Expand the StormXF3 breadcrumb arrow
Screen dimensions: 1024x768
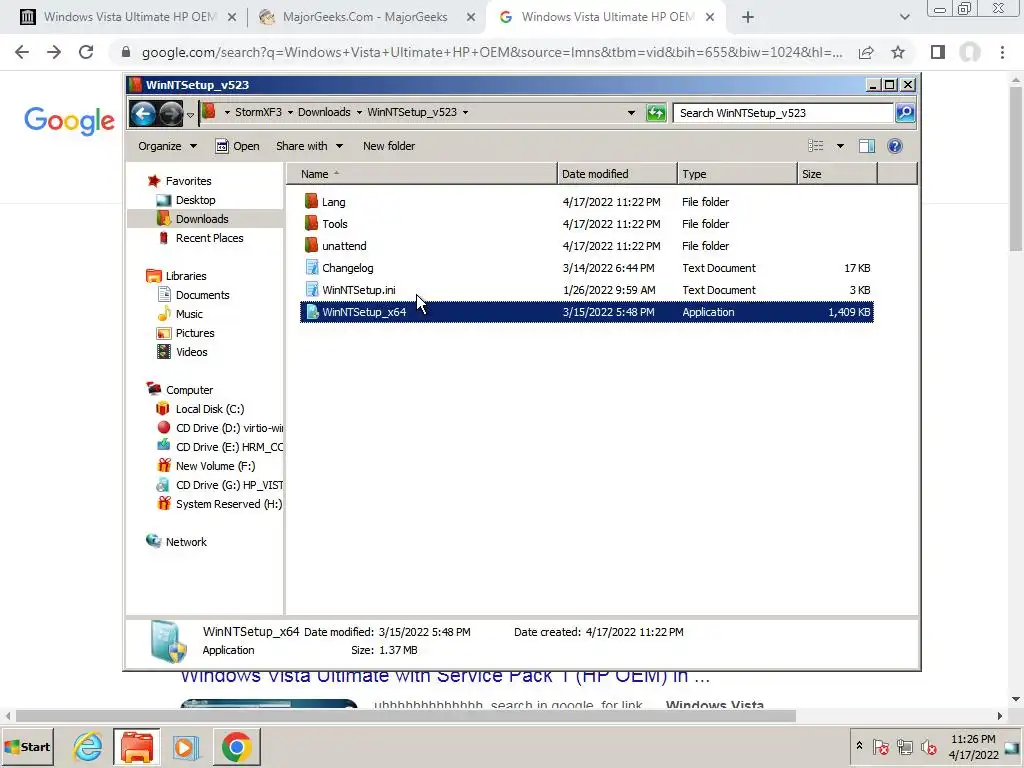(x=290, y=112)
